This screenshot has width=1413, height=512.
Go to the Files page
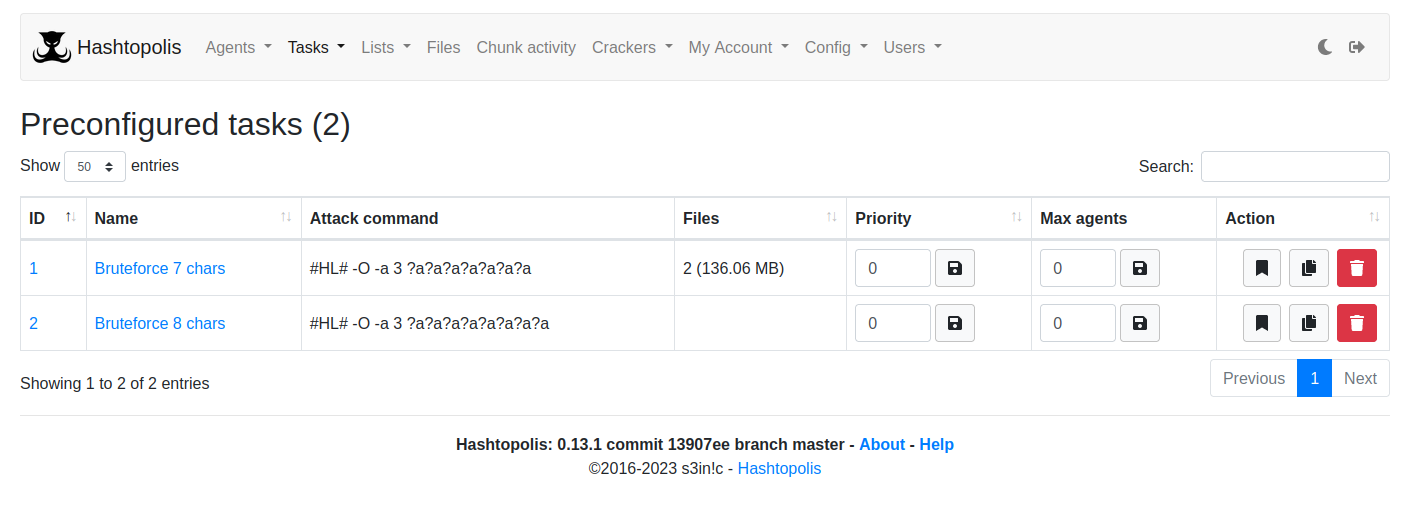(443, 47)
